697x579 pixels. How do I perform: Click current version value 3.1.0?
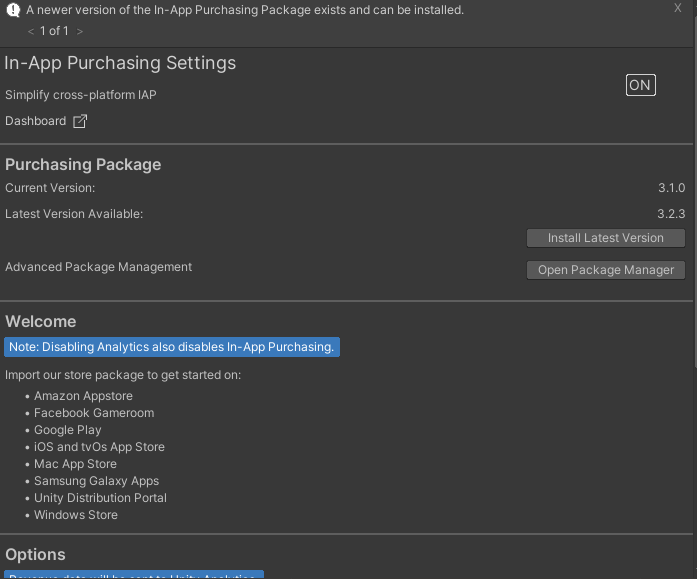tap(671, 188)
